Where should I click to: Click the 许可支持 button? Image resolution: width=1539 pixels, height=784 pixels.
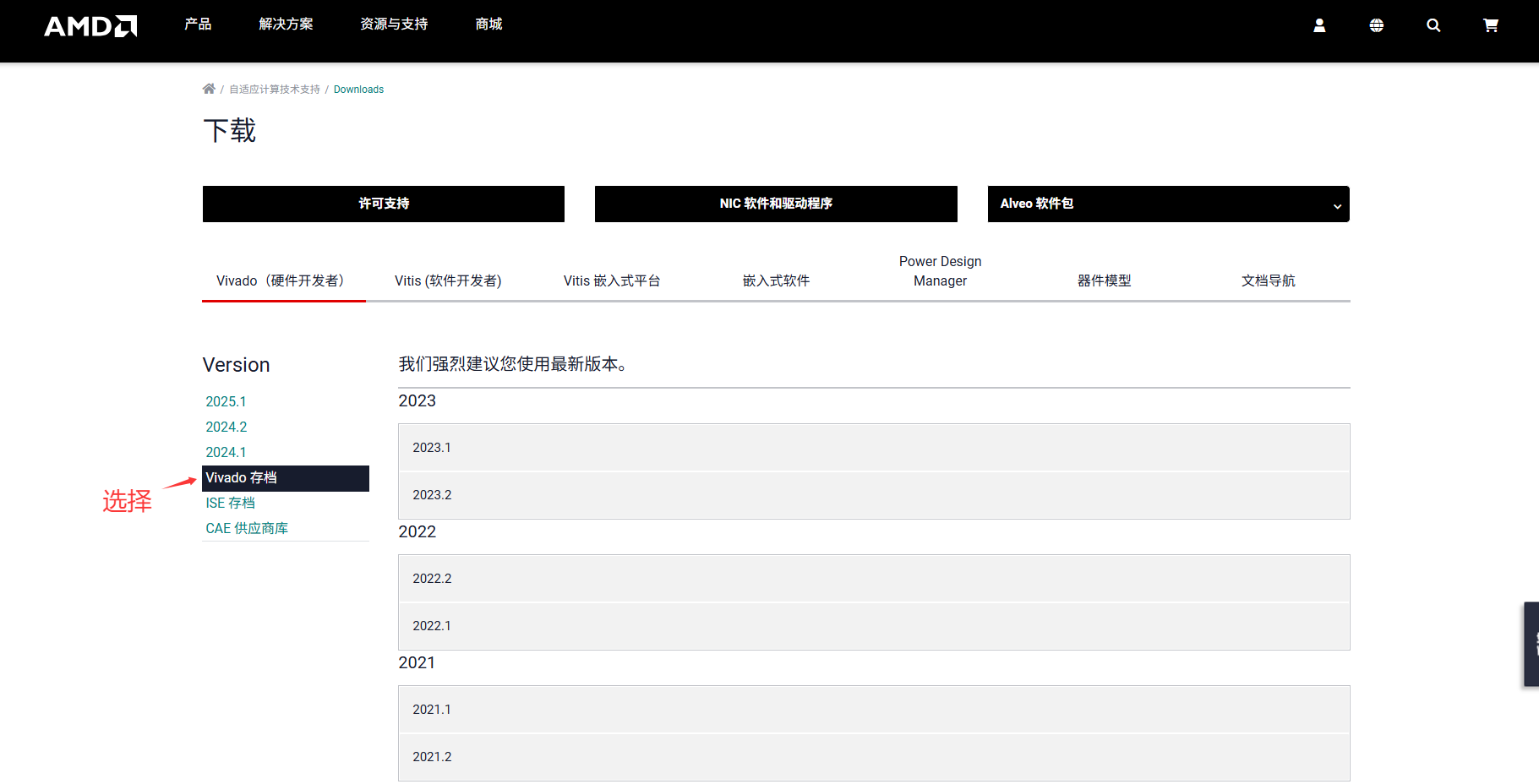(384, 204)
